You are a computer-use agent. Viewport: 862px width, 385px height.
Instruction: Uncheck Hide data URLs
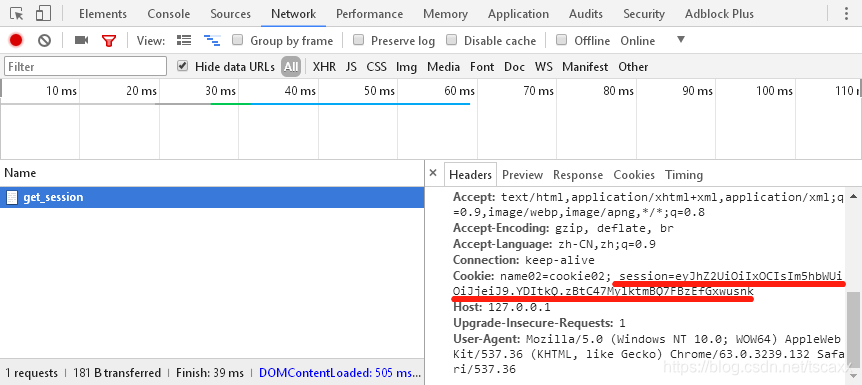[183, 66]
